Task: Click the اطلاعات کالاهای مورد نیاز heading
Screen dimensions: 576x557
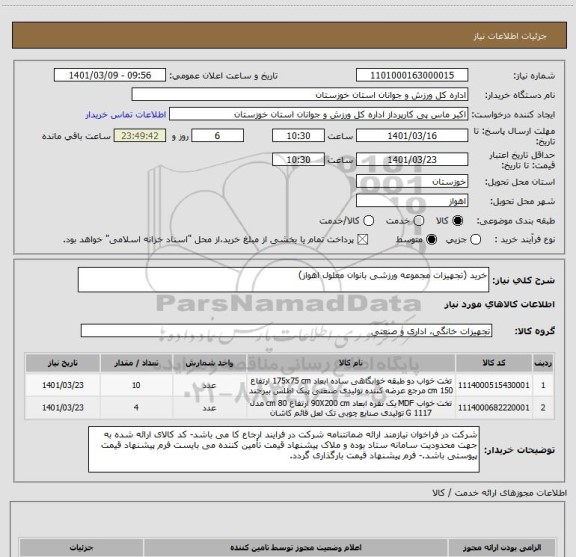Action: 500,304
